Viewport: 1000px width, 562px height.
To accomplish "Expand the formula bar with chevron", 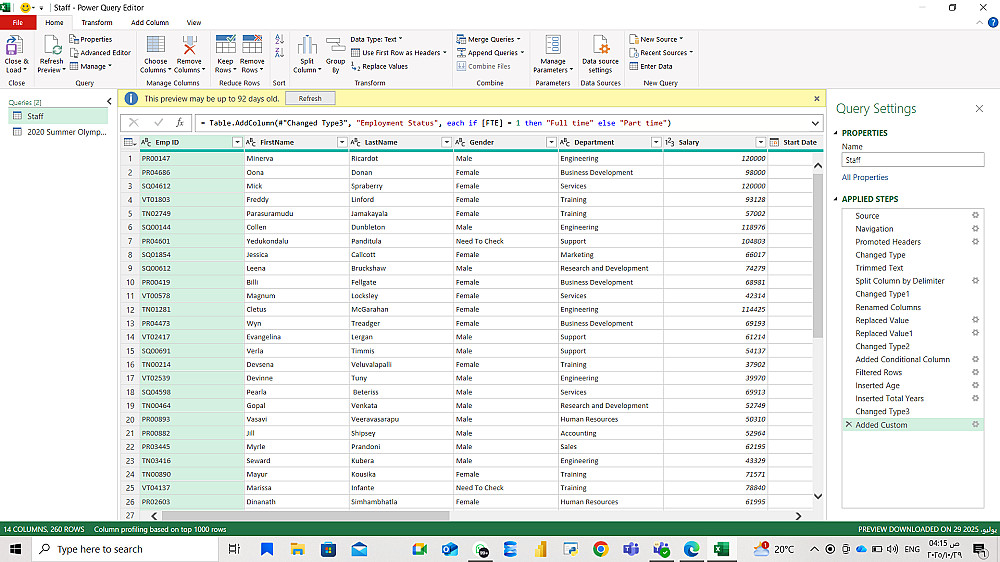I will click(x=816, y=123).
